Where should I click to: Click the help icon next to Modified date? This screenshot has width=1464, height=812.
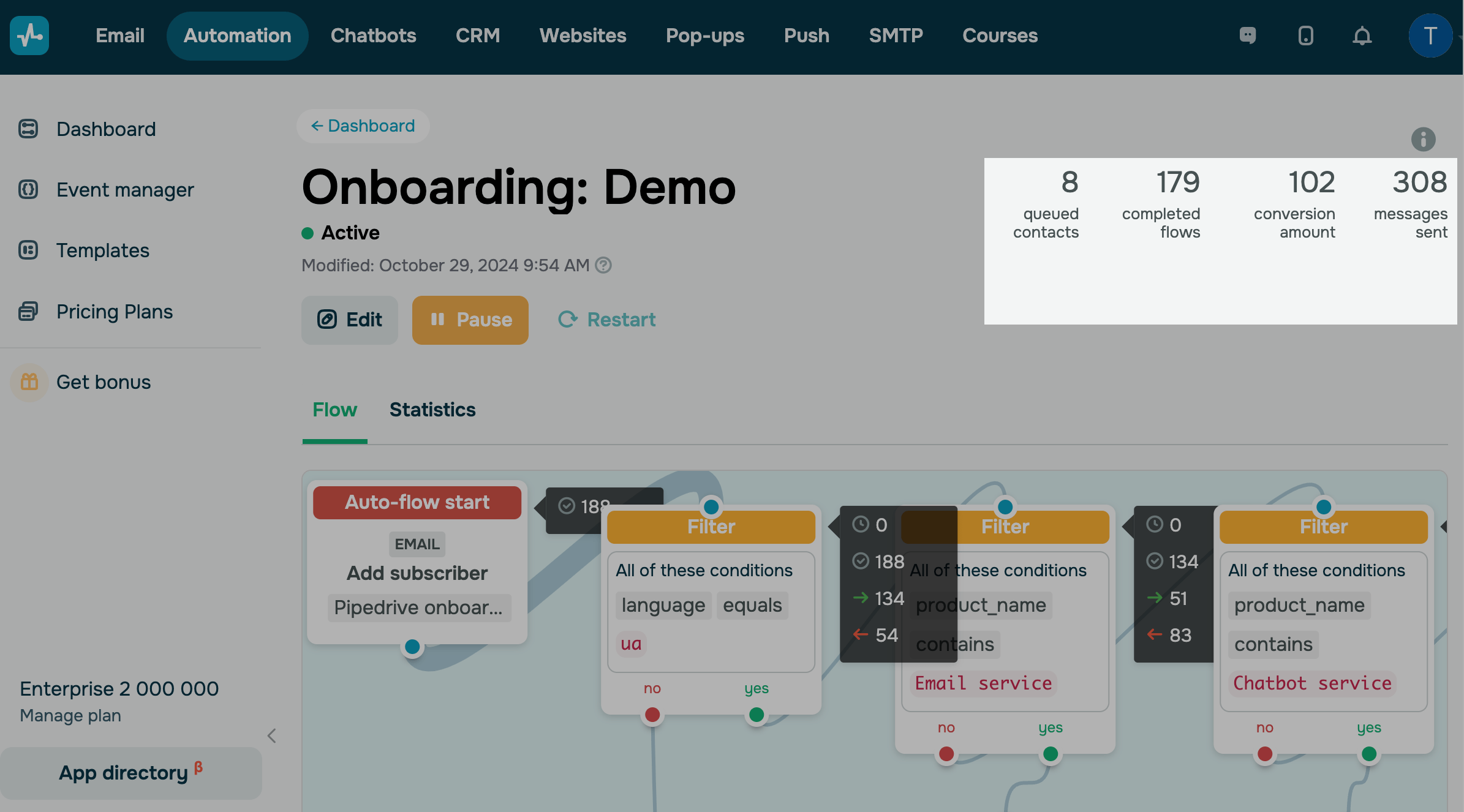pyautogui.click(x=603, y=265)
